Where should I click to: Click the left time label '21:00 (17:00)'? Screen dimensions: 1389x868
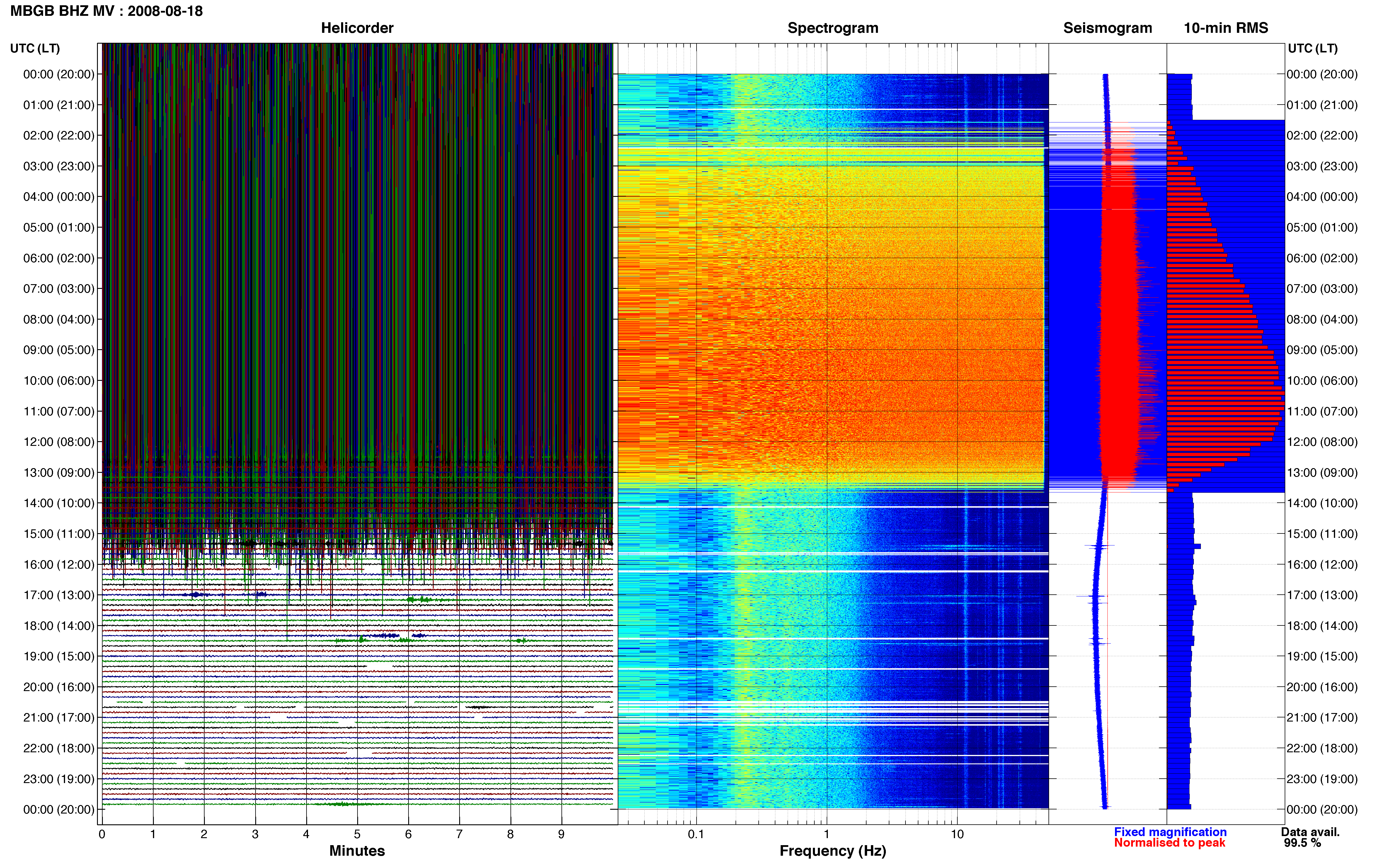tap(59, 717)
